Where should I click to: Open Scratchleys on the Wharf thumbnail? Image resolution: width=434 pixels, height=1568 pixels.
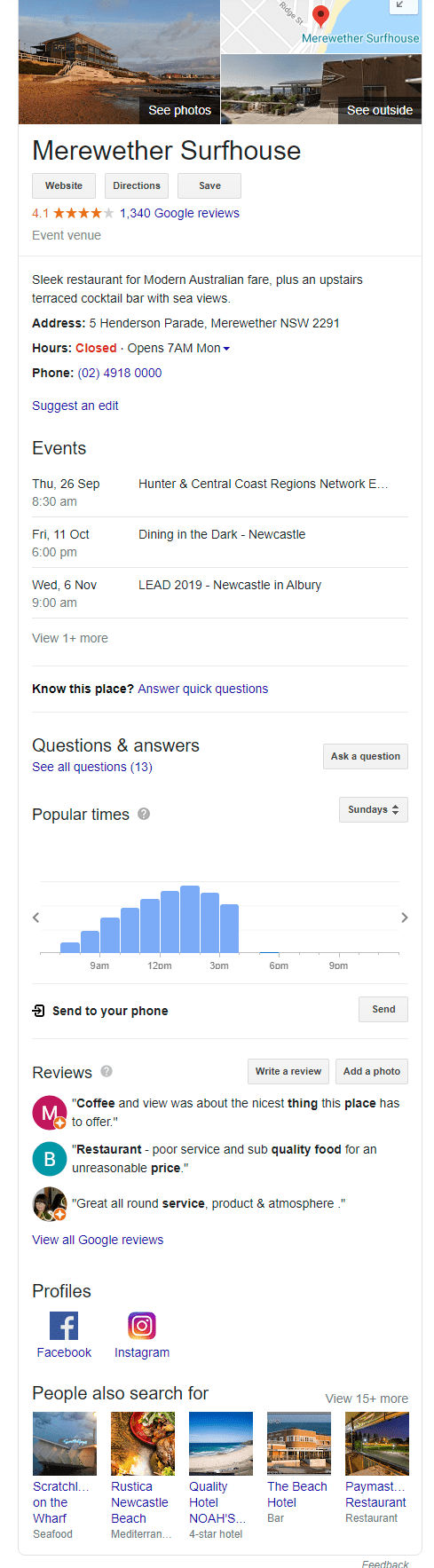click(x=65, y=1444)
